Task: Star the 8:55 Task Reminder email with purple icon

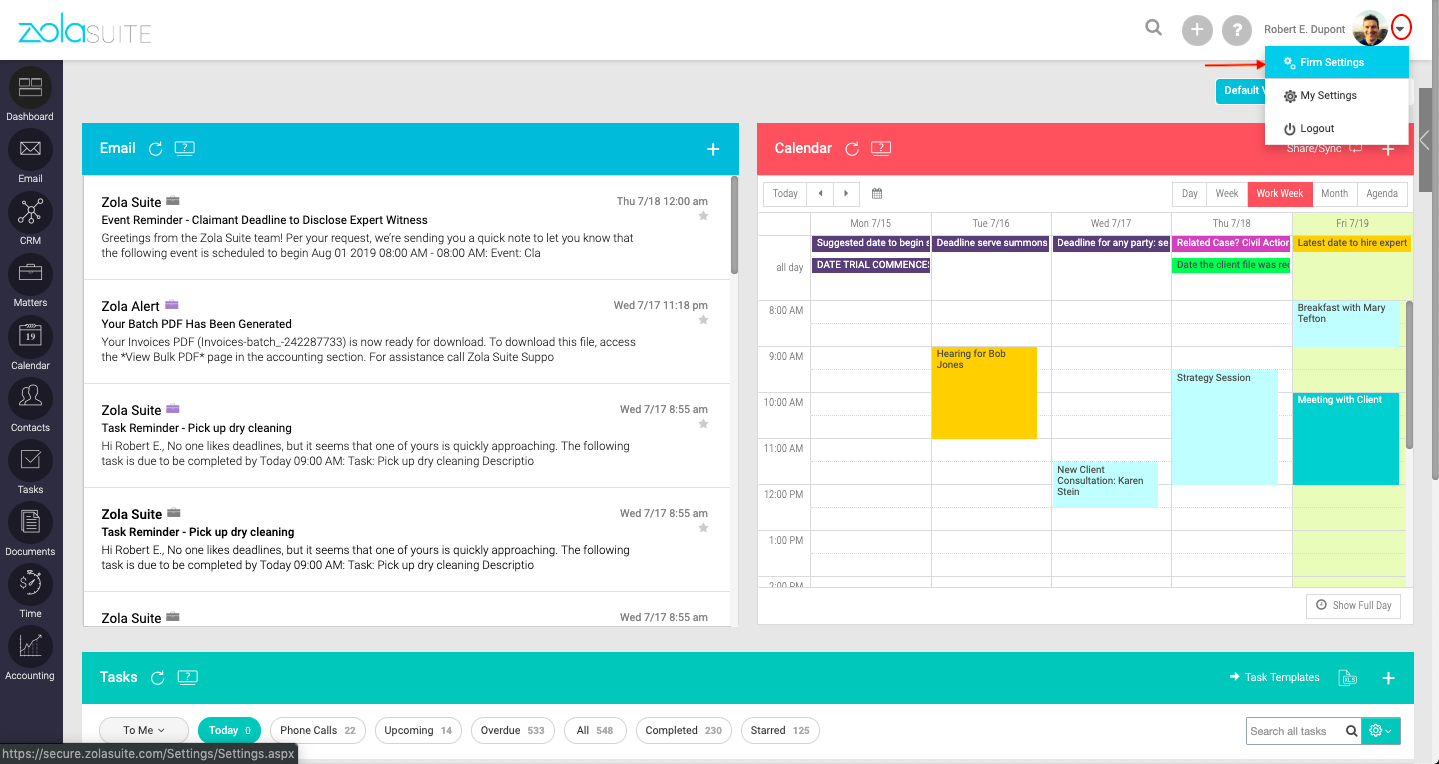Action: pyautogui.click(x=703, y=424)
